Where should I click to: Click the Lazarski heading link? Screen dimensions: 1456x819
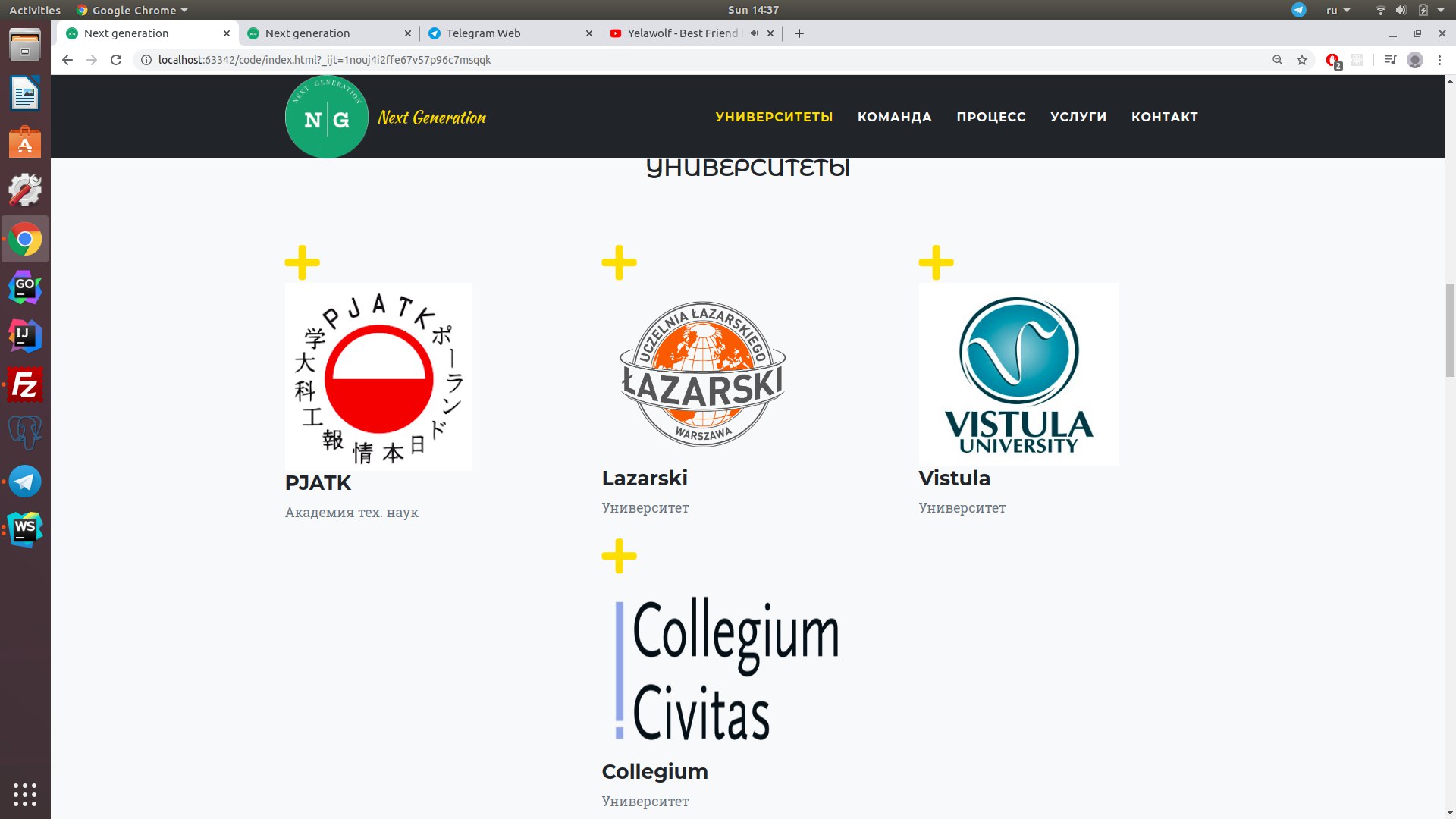tap(645, 479)
